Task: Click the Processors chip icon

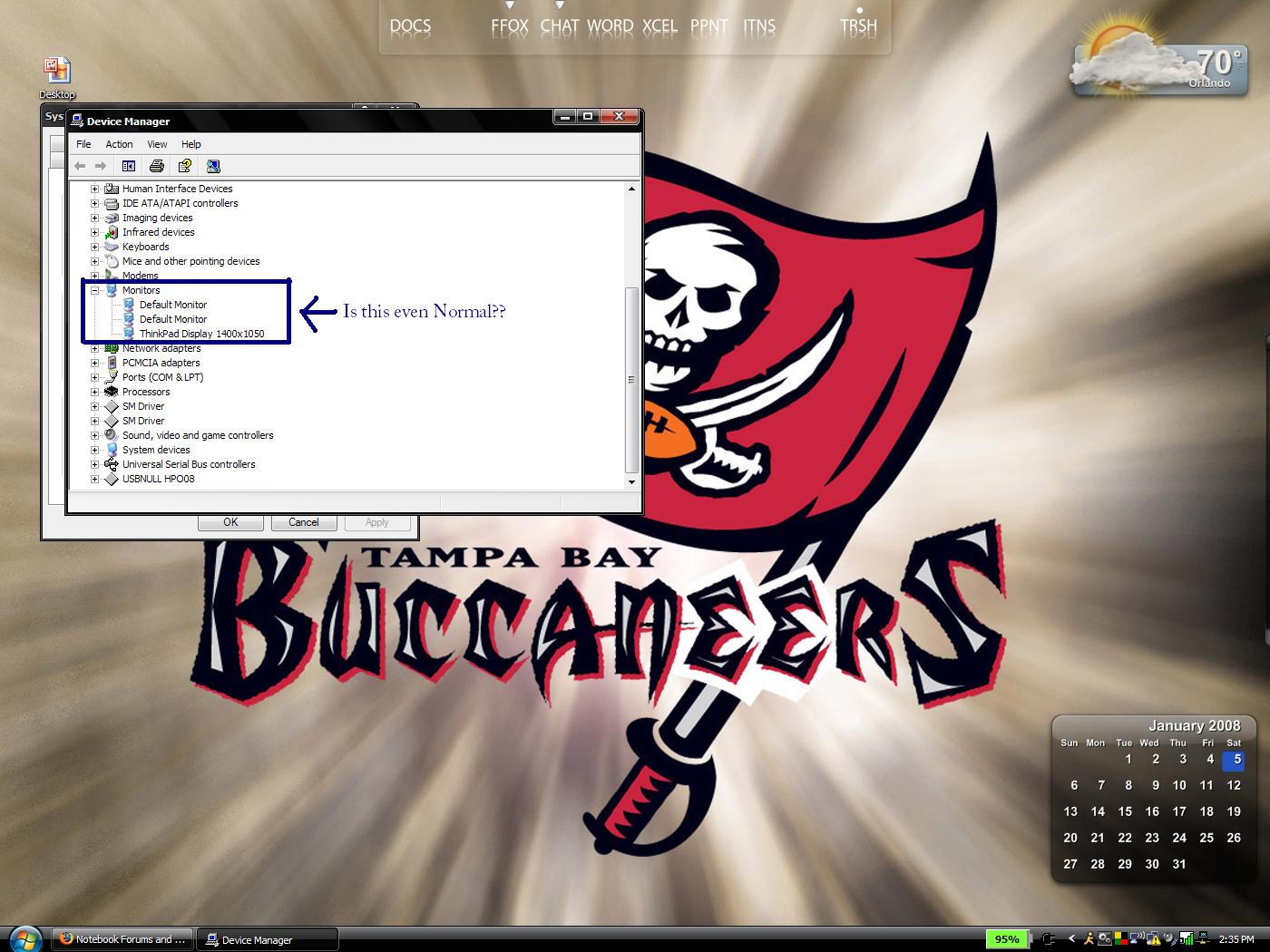Action: 112,392
